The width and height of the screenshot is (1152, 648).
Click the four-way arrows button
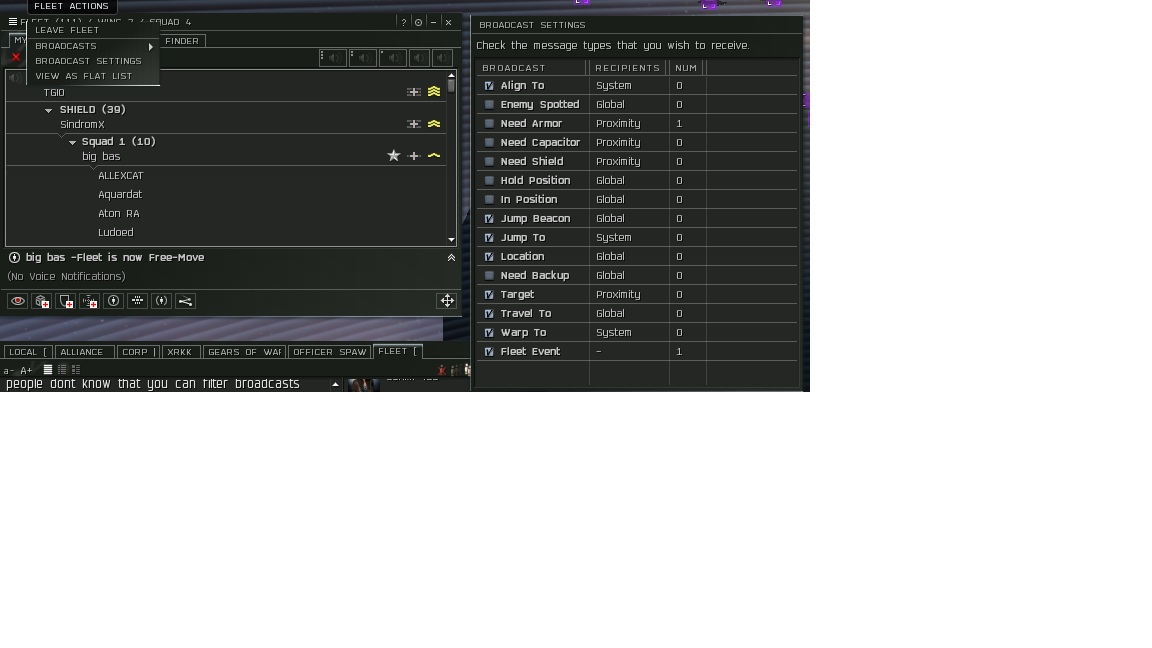point(447,300)
